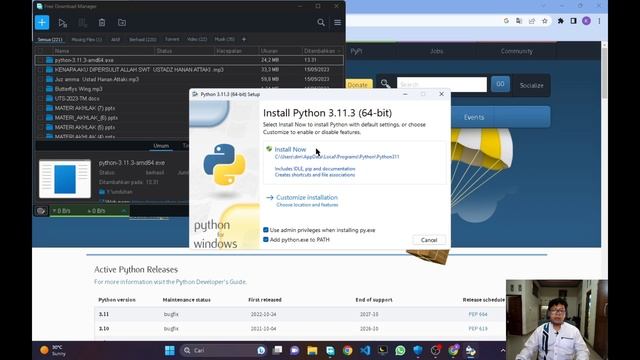Open Google Chrome from taskbar

tap(347, 350)
